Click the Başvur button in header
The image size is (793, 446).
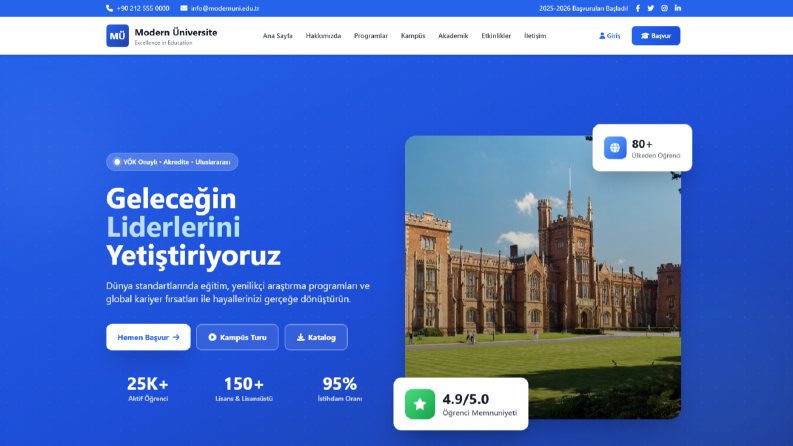(656, 36)
